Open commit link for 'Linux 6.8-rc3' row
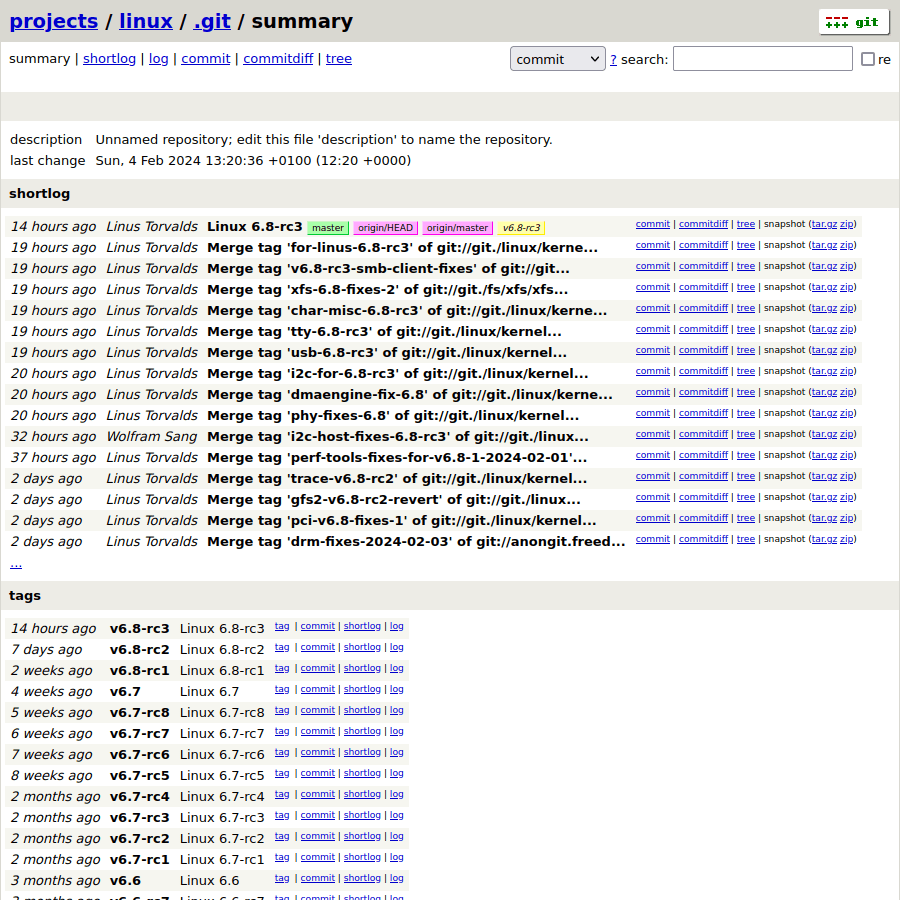The width and height of the screenshot is (900, 900). point(653,224)
